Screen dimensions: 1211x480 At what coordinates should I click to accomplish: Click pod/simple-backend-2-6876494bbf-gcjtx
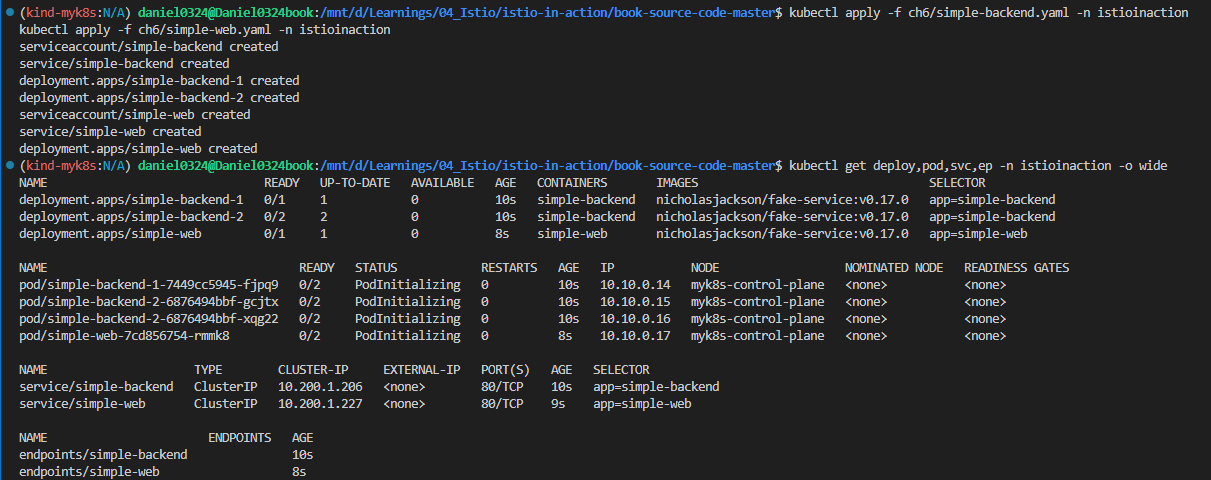(x=149, y=302)
